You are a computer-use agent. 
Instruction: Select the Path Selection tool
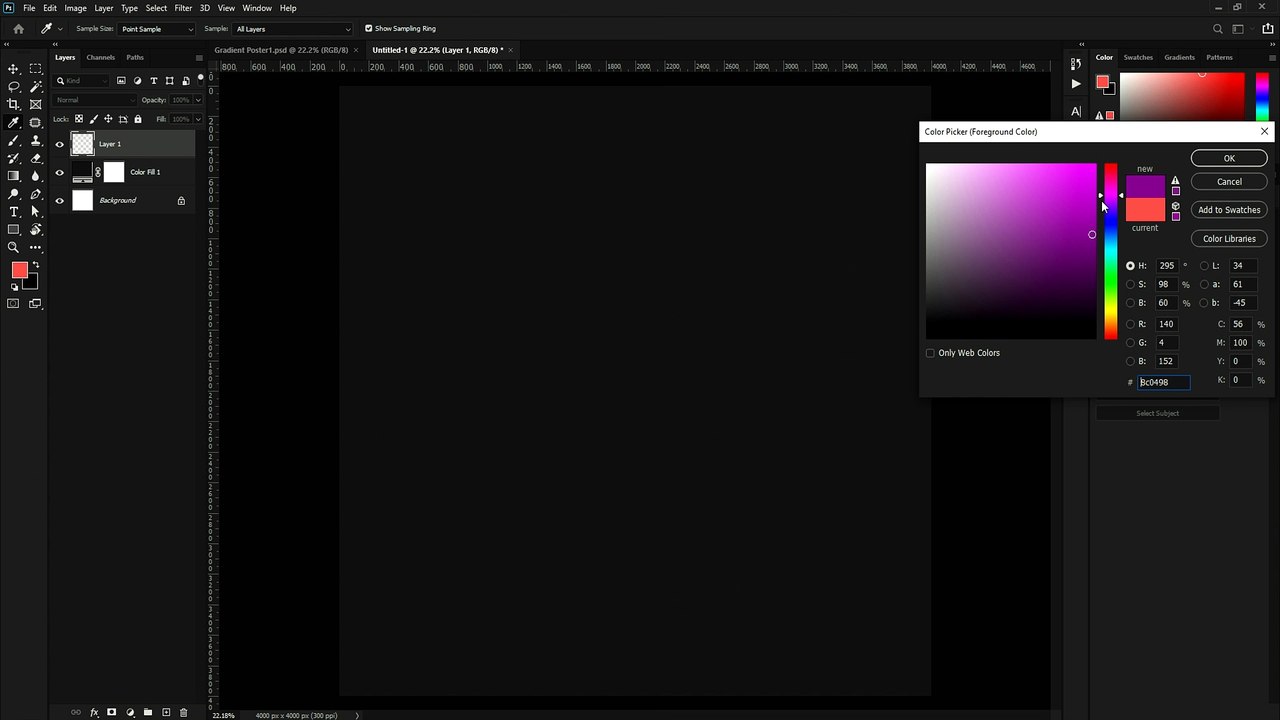[36, 212]
